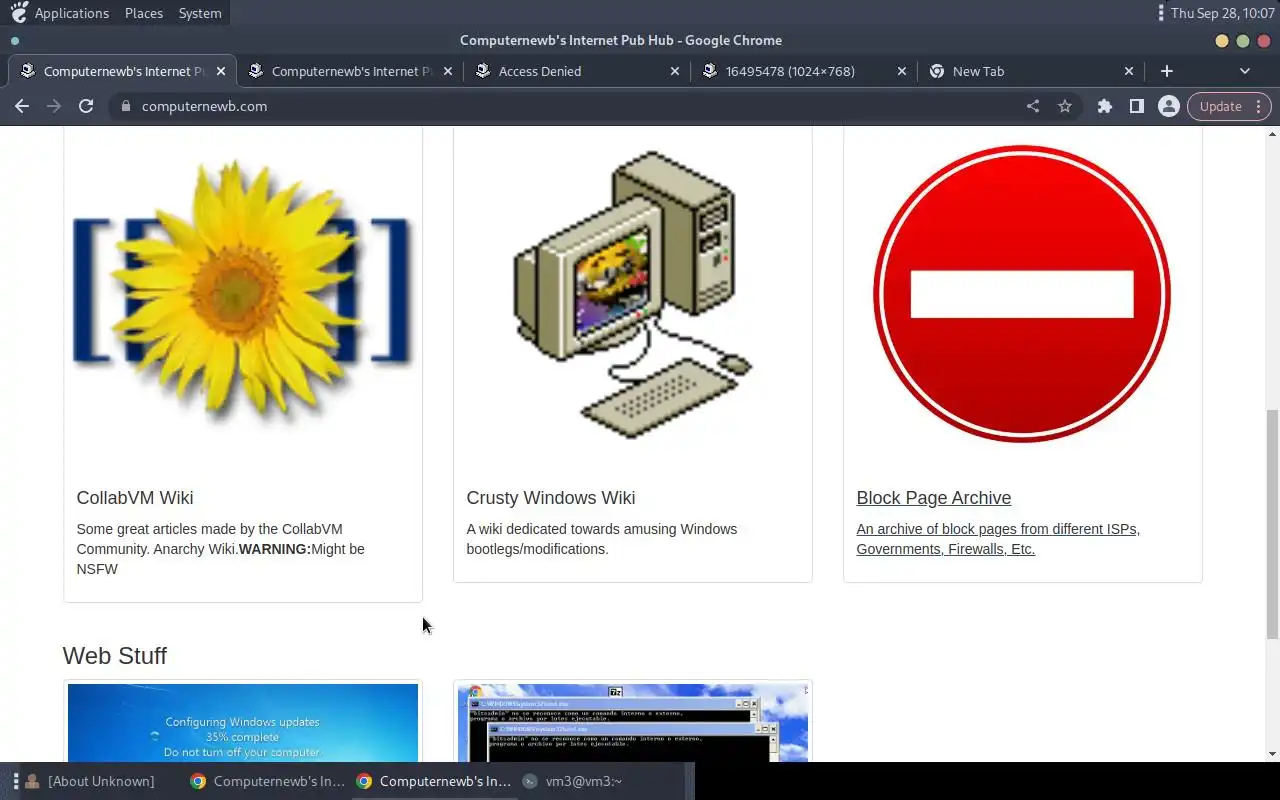The image size is (1280, 800).
Task: Share this page using the share icon
Action: coord(1033,106)
